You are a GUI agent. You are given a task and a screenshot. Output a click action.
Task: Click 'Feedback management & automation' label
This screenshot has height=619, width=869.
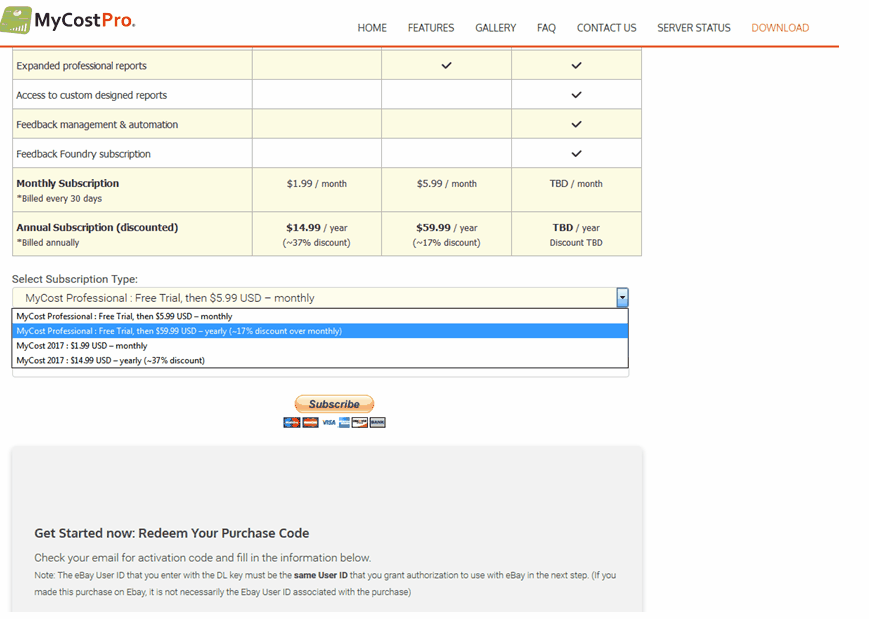pyautogui.click(x=97, y=125)
